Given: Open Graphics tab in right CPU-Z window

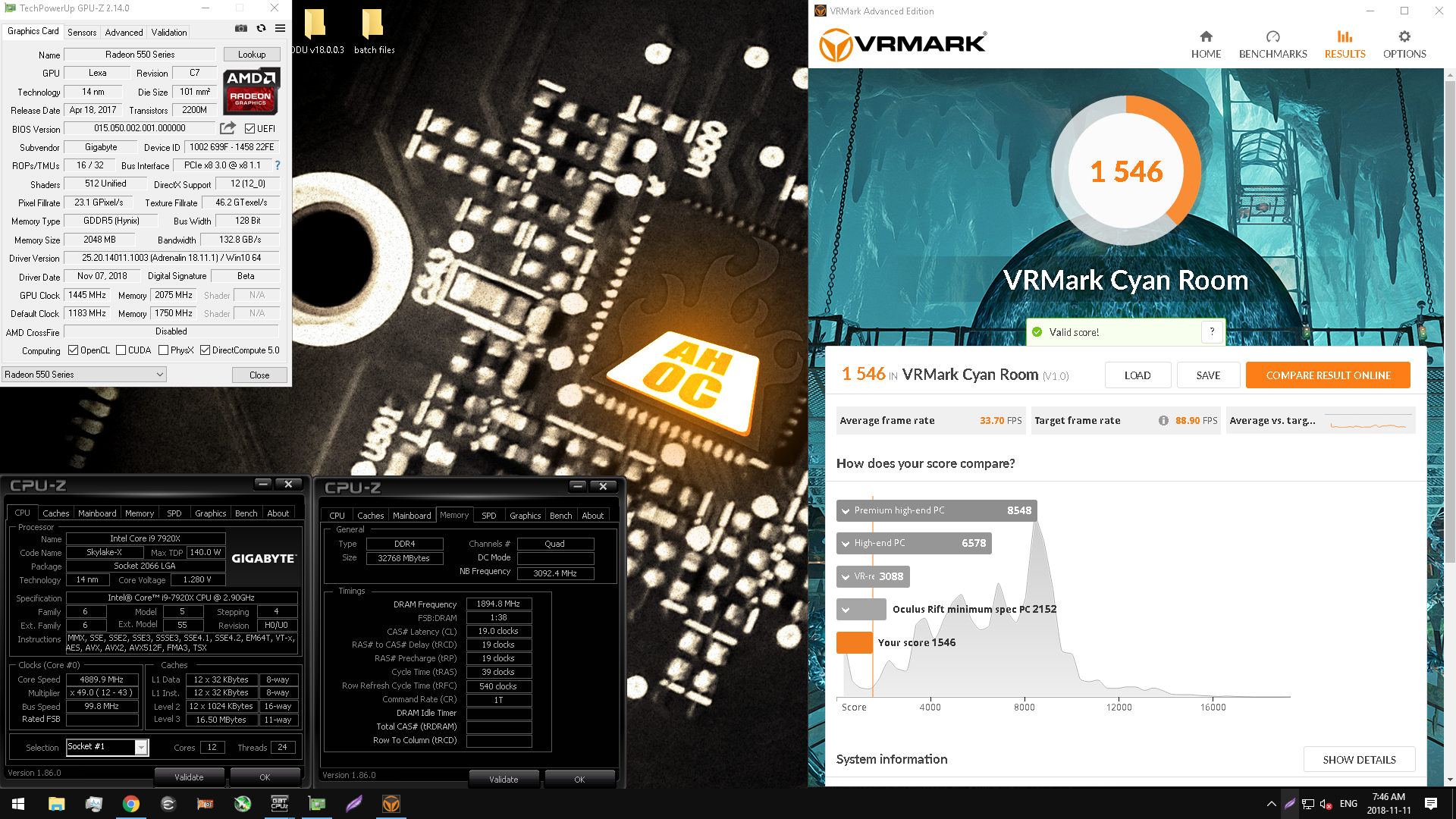Looking at the screenshot, I should pyautogui.click(x=525, y=516).
